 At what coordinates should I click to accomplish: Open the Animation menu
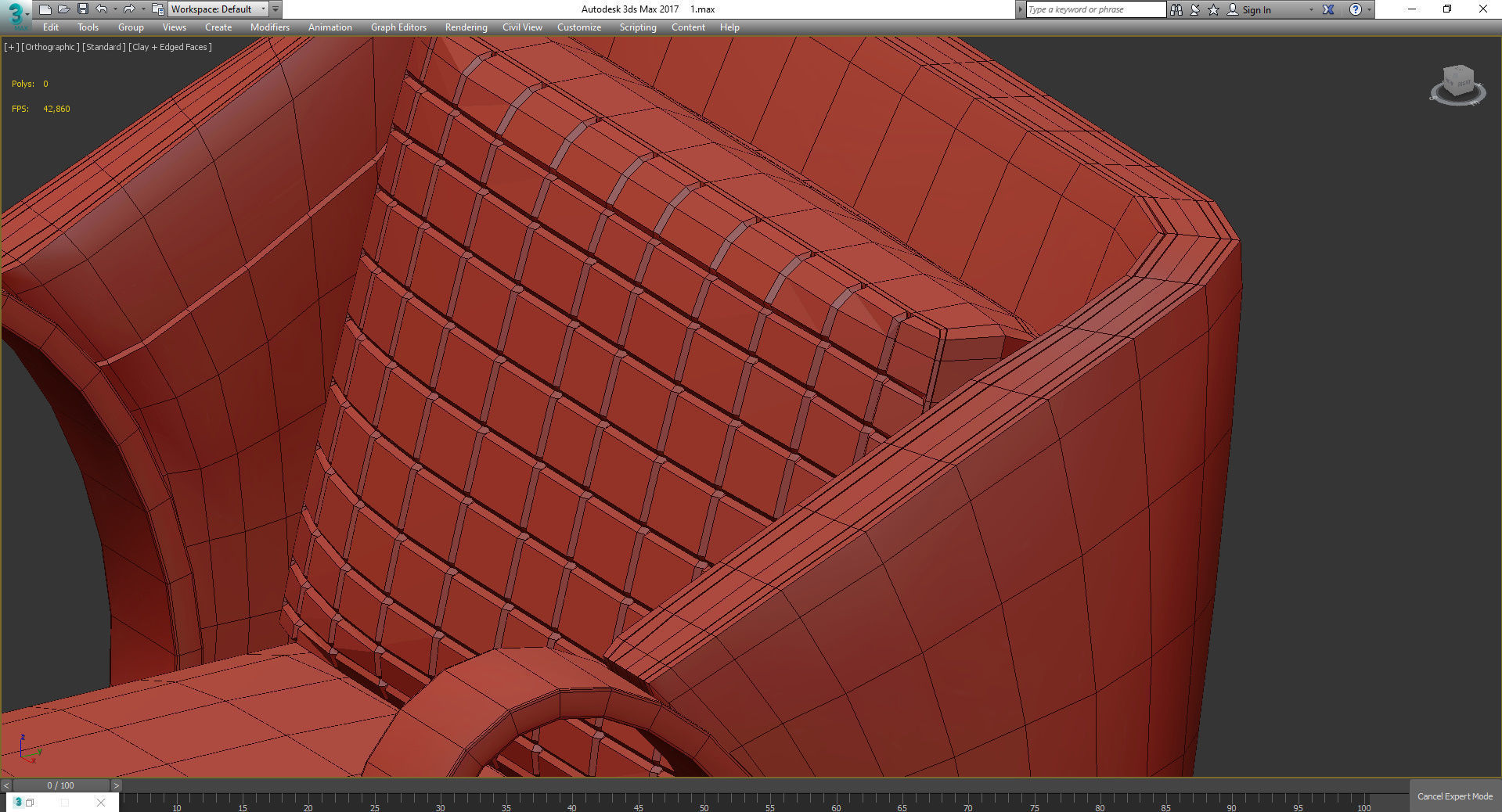(330, 27)
